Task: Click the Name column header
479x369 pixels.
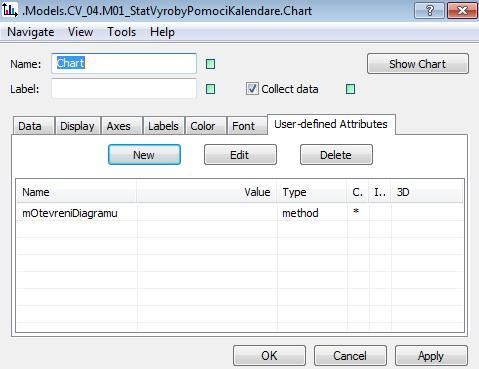Action: (x=77, y=192)
